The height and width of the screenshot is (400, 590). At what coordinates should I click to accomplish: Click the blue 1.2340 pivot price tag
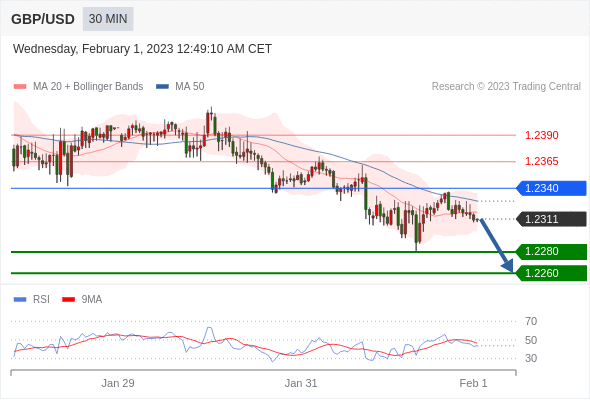tap(551, 188)
